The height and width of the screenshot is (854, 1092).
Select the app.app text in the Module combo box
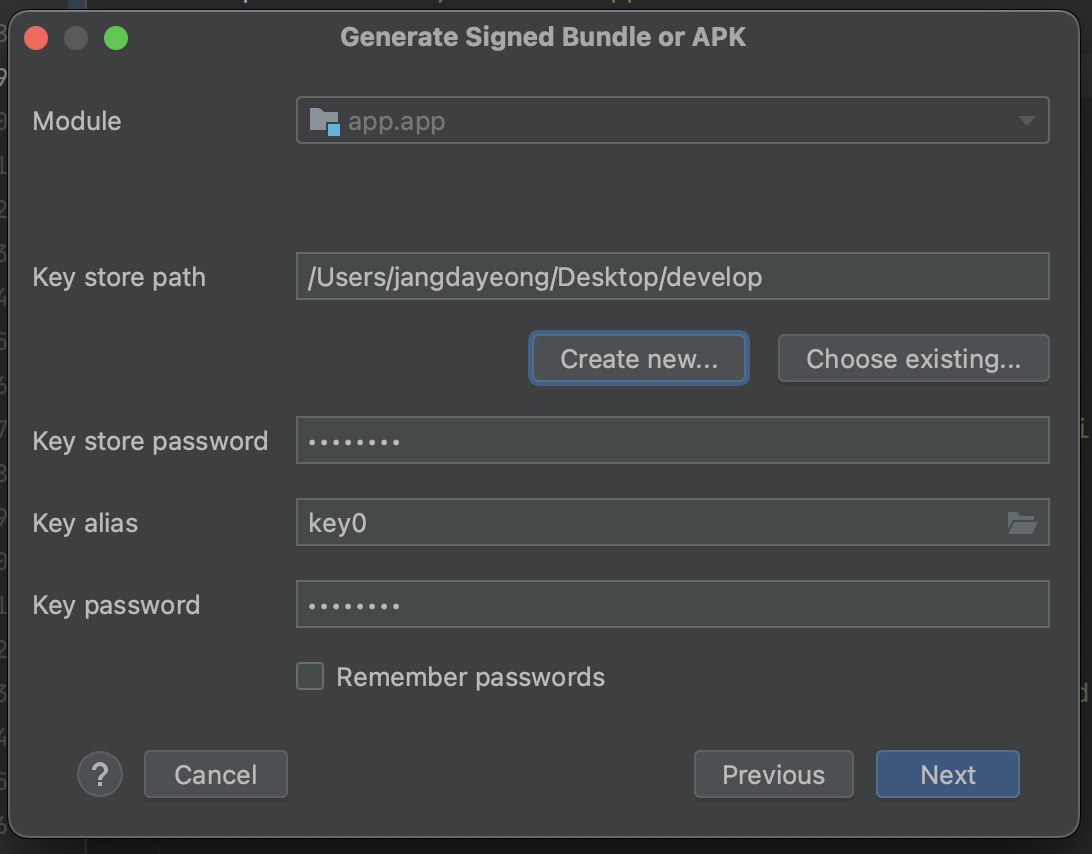[397, 122]
